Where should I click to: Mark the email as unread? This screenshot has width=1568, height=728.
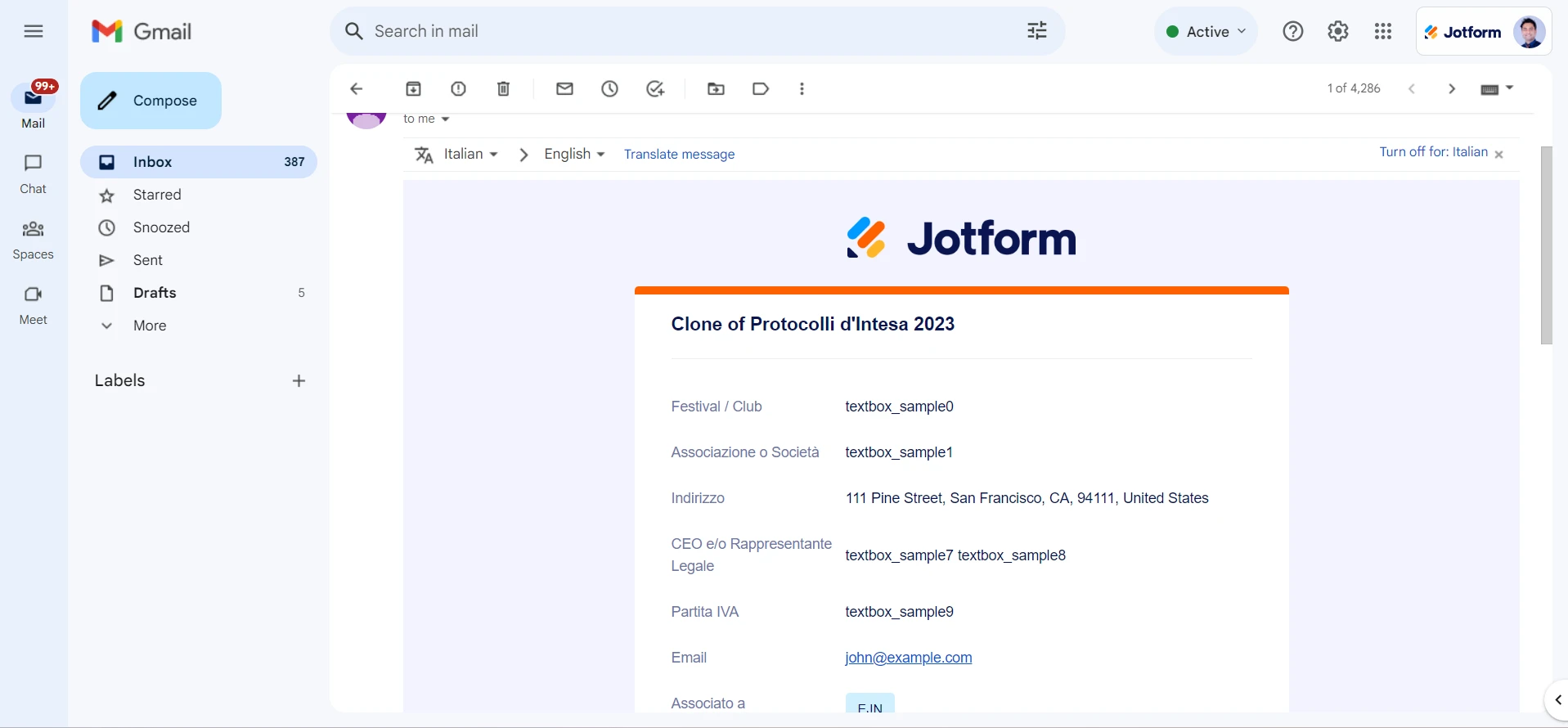(x=565, y=89)
